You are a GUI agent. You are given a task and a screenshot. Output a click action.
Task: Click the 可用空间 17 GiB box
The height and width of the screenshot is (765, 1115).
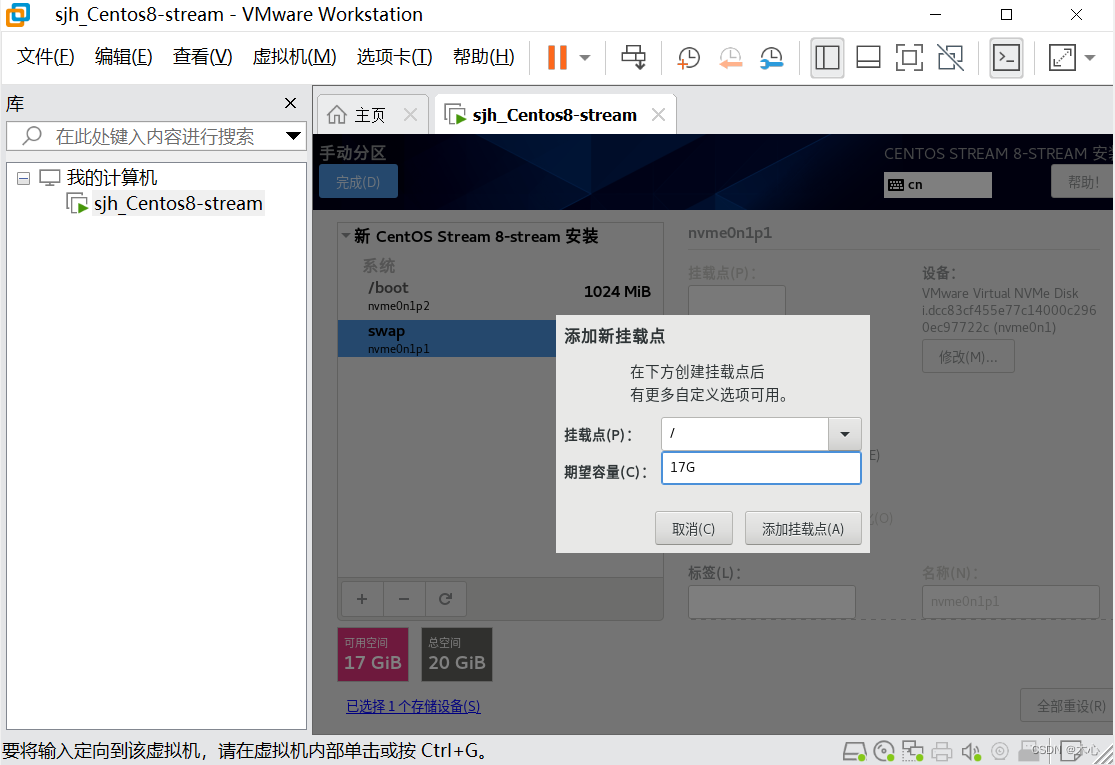373,654
